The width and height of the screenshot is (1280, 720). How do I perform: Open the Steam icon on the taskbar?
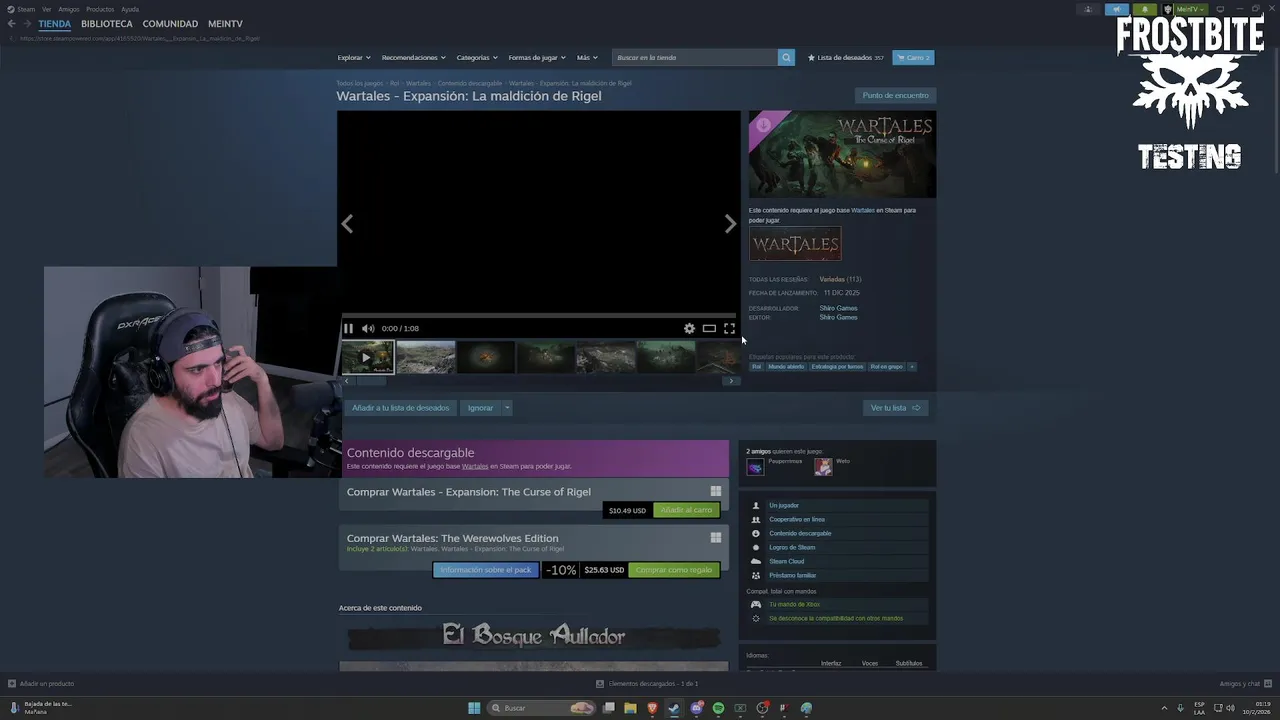point(674,708)
